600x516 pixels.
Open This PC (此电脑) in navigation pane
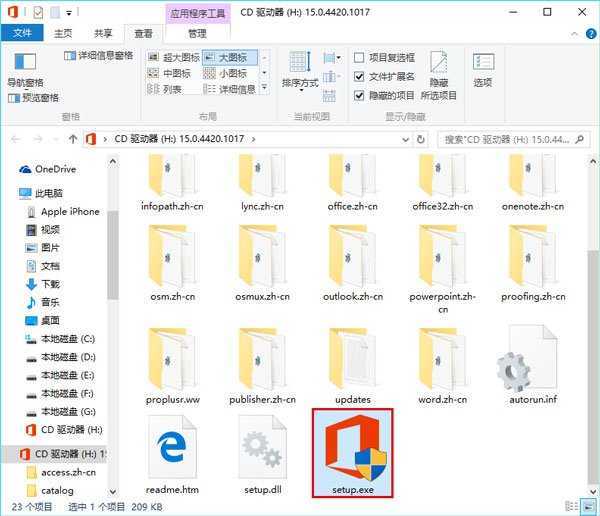click(41, 193)
